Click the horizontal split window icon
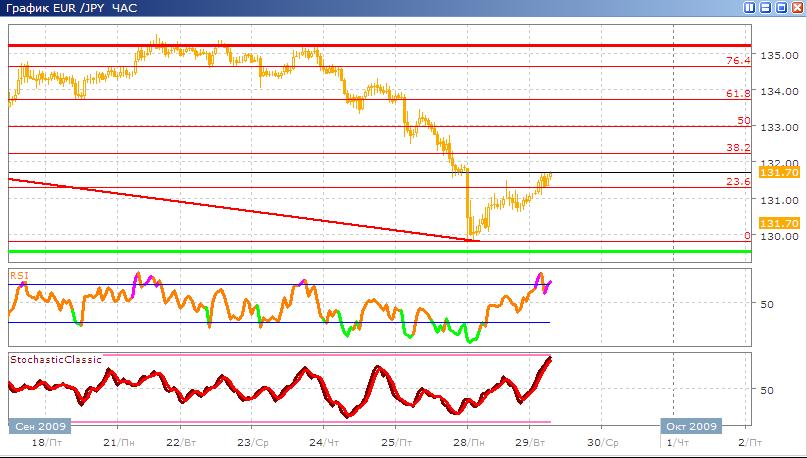This screenshot has height=458, width=807. (x=765, y=7)
